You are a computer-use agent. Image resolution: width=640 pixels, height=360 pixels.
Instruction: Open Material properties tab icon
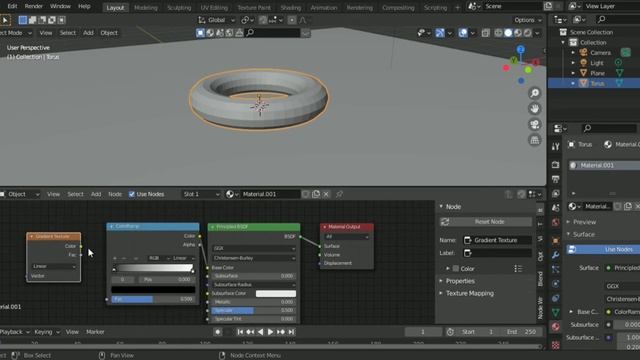click(556, 327)
